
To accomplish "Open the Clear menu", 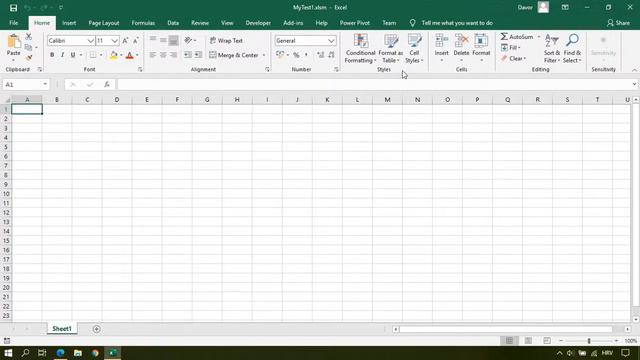I will pos(513,59).
